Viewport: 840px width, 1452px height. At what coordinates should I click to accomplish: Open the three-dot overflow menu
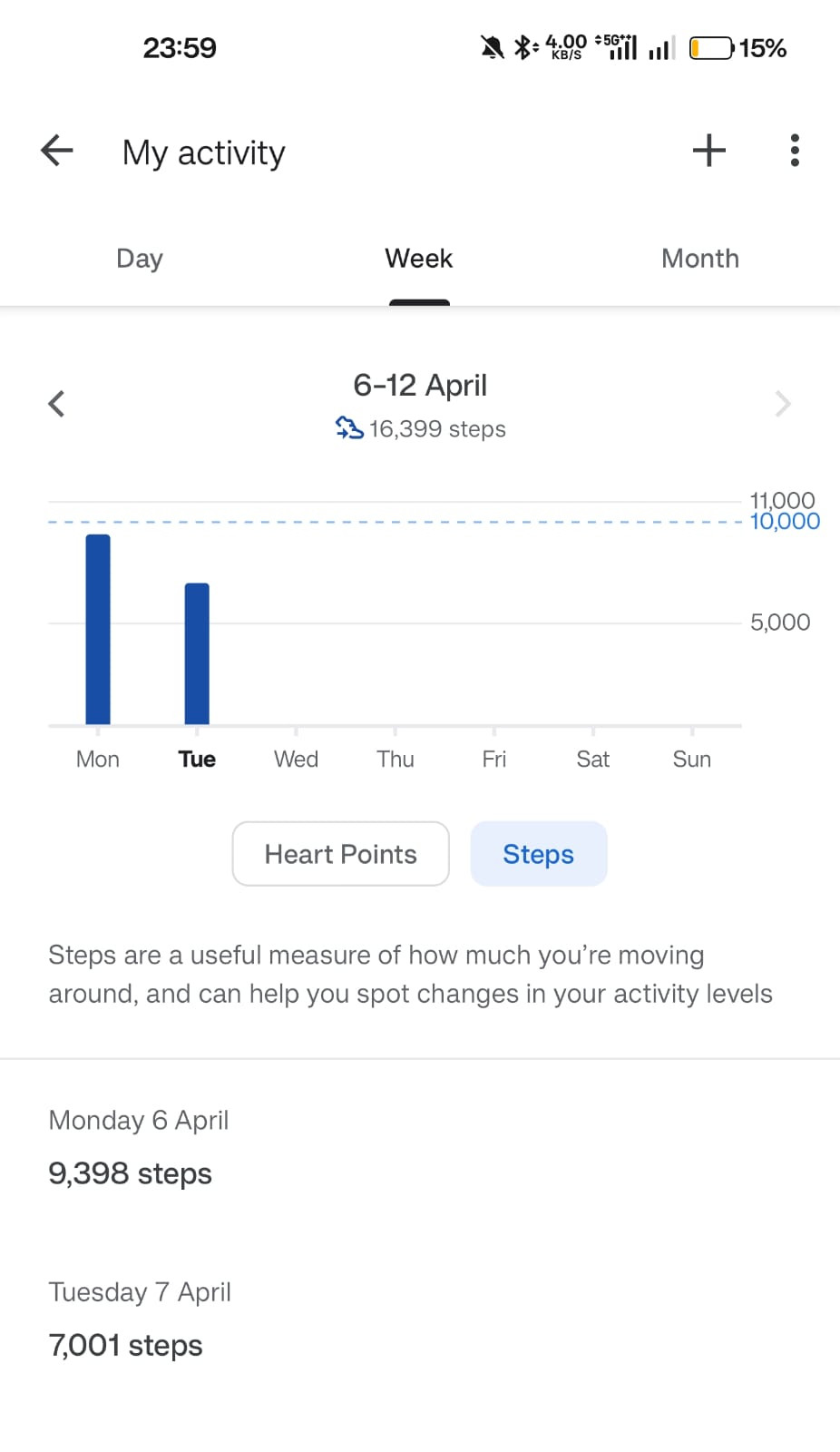[x=795, y=151]
